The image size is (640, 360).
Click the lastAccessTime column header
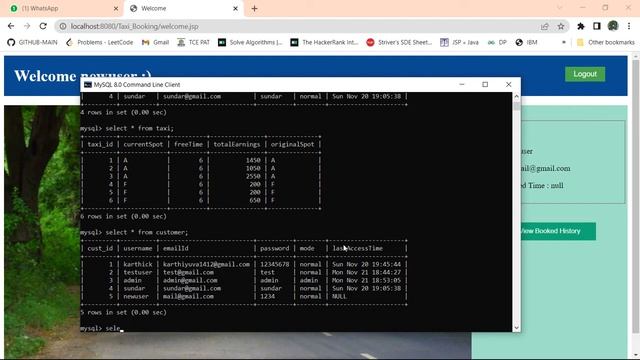click(x=358, y=248)
